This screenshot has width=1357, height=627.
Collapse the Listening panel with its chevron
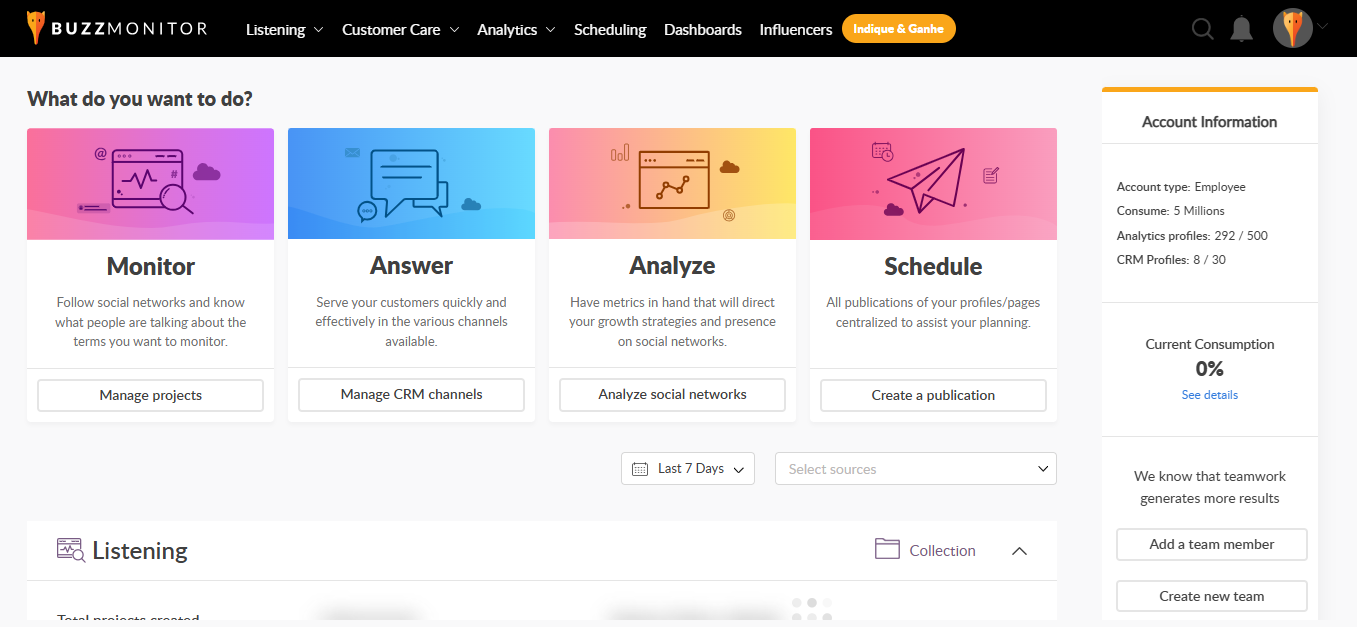[1019, 550]
